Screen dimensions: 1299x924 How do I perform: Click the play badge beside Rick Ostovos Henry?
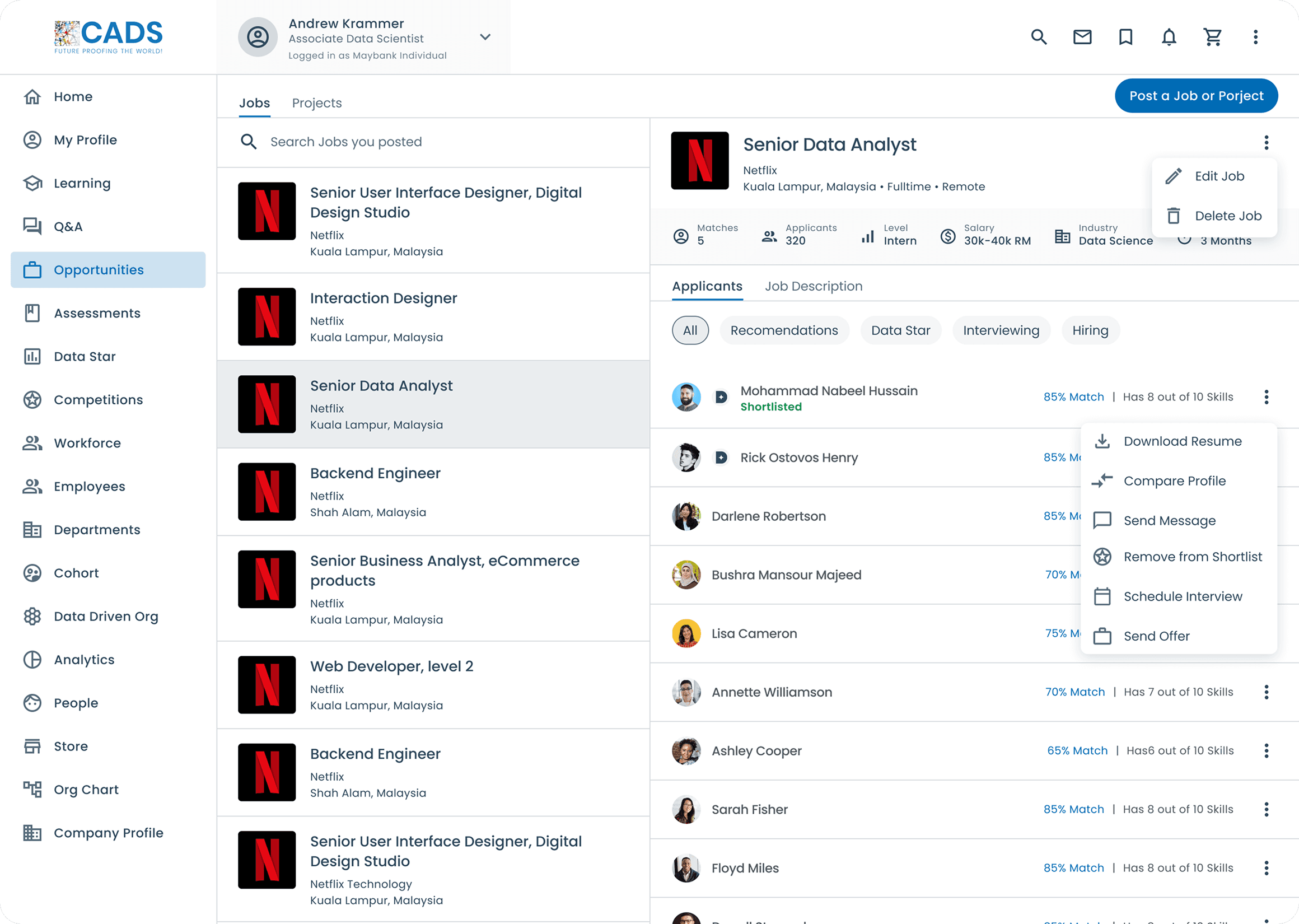pos(721,458)
